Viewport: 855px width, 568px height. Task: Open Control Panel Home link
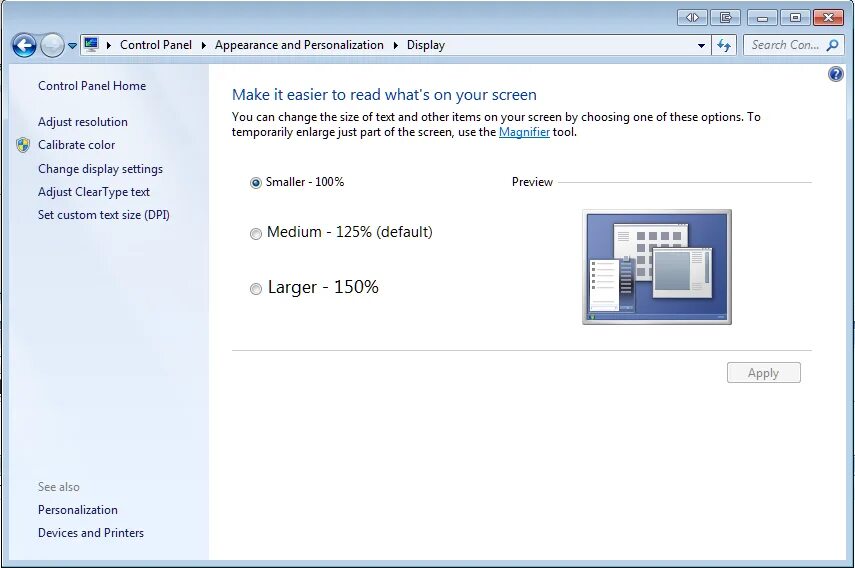click(x=92, y=86)
